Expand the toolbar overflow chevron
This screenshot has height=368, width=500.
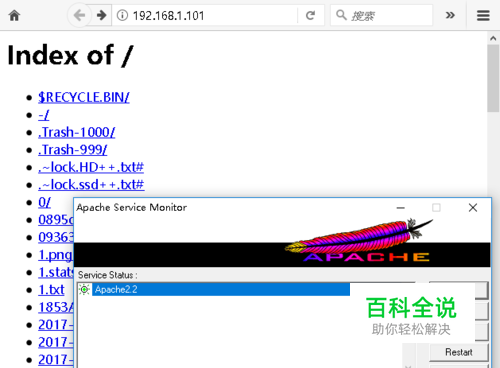[x=450, y=15]
